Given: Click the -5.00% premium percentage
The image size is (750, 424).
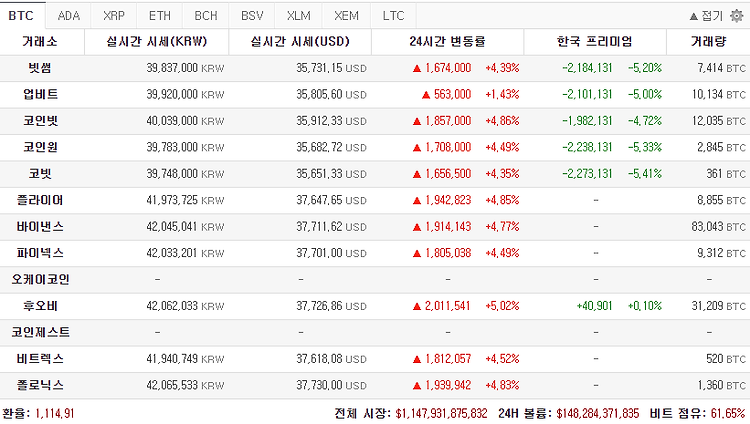Looking at the screenshot, I should (x=645, y=94).
